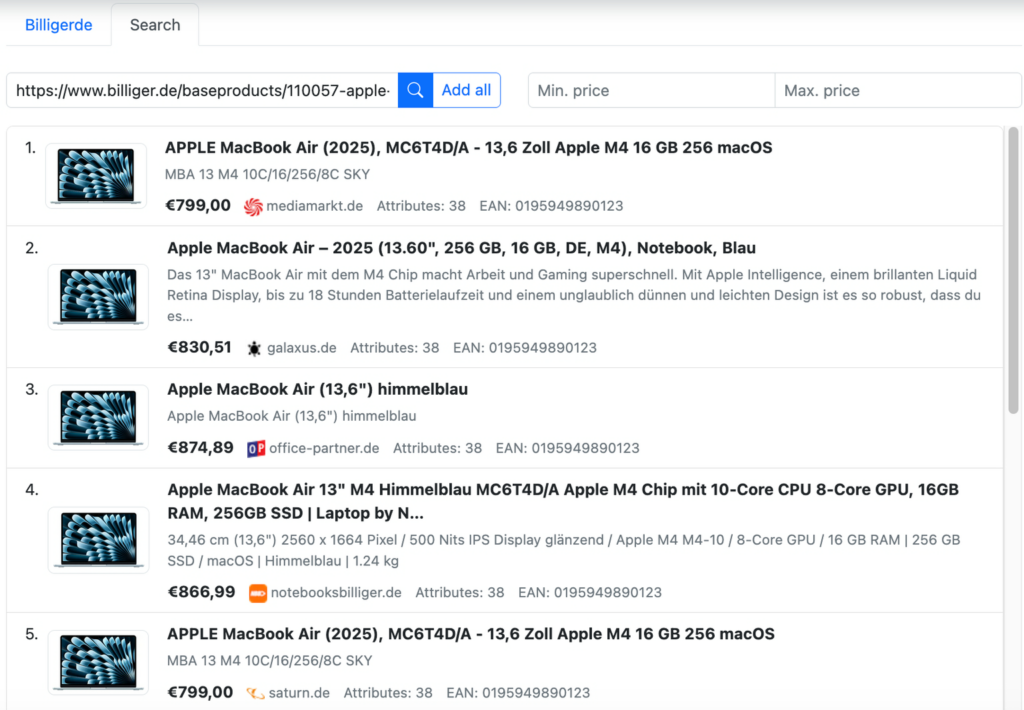
Task: Select the galaxus.de MacBook thumbnail image
Action: click(x=98, y=297)
